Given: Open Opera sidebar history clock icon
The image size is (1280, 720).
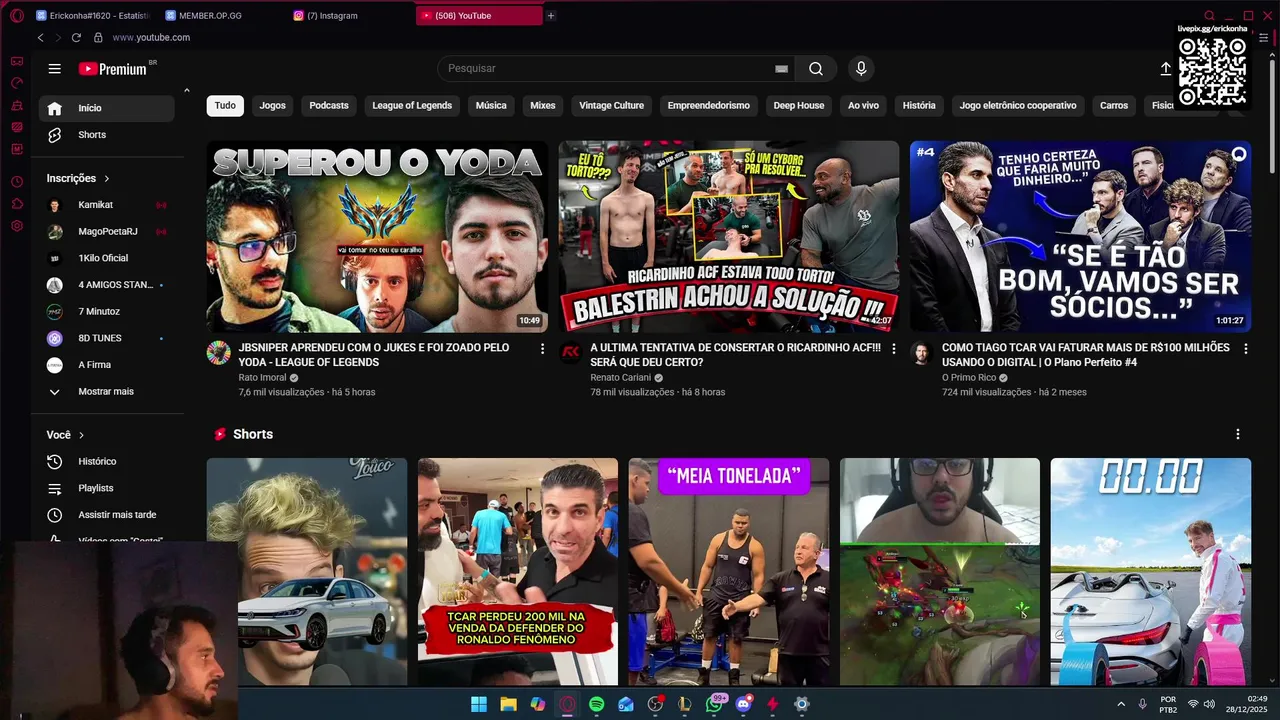Looking at the screenshot, I should [x=17, y=182].
